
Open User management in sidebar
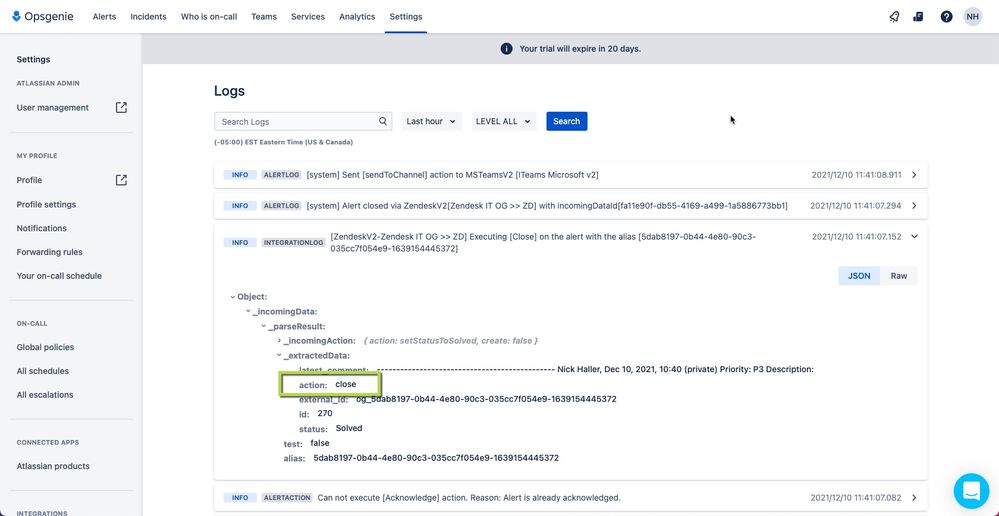(53, 108)
